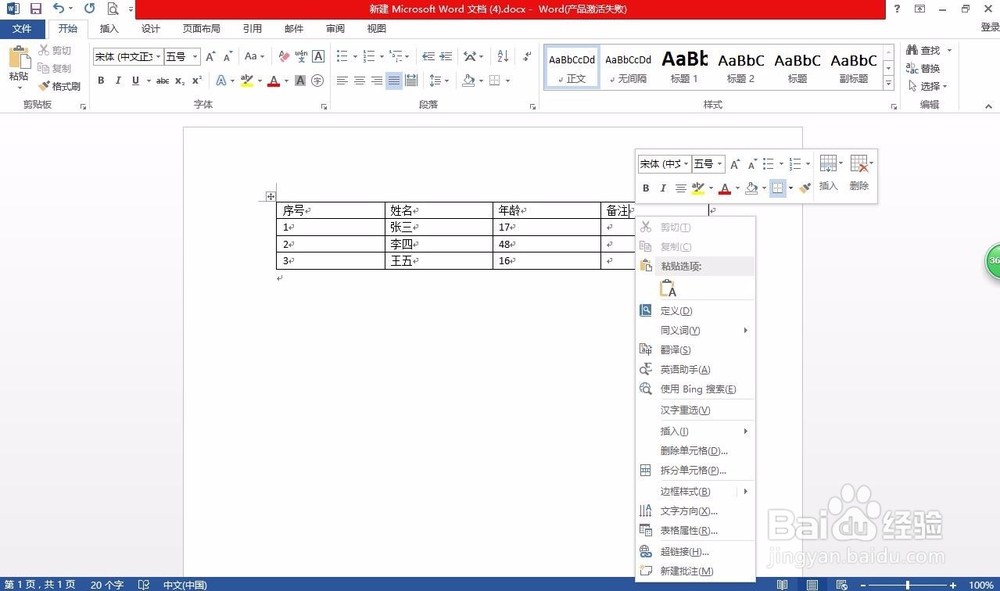1000x591 pixels.
Task: Open ribbon borders dropdown arrow
Action: (x=508, y=81)
